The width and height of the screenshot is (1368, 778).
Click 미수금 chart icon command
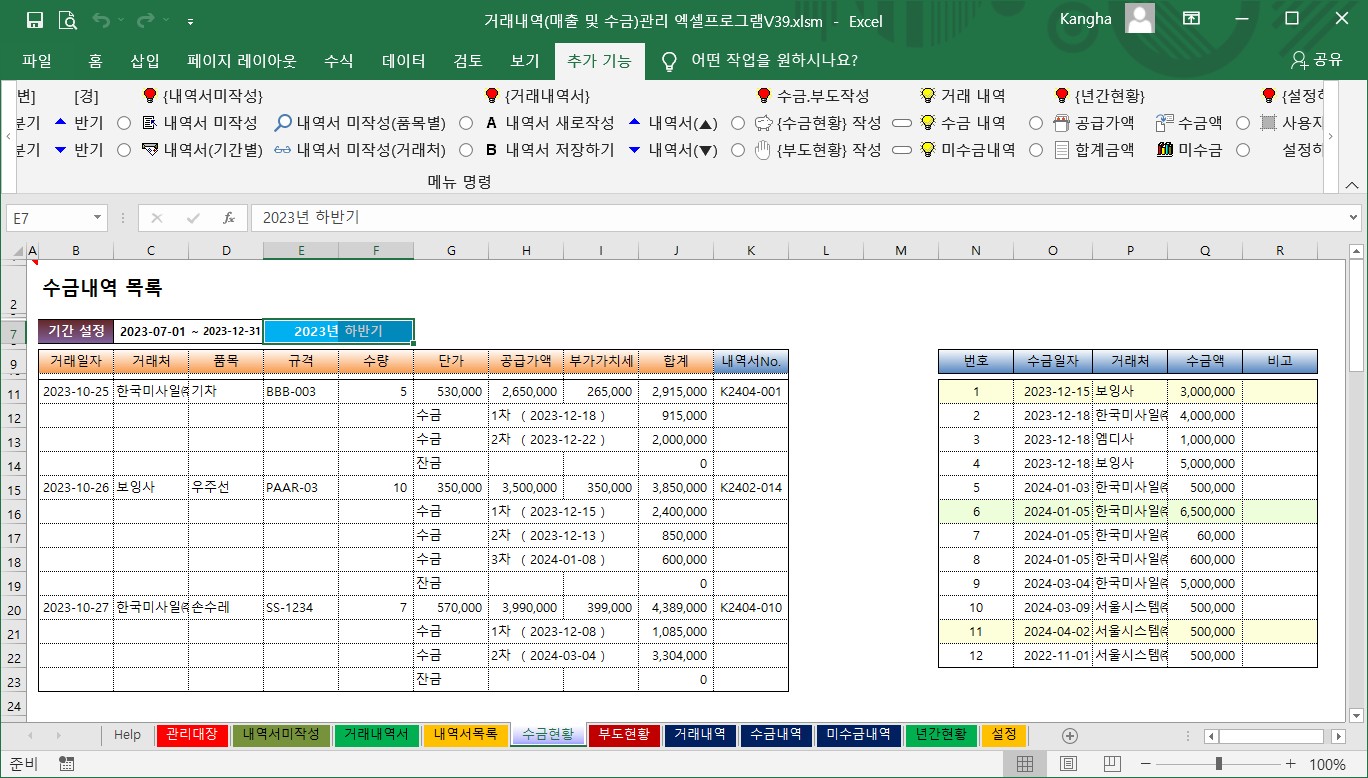click(x=1188, y=150)
